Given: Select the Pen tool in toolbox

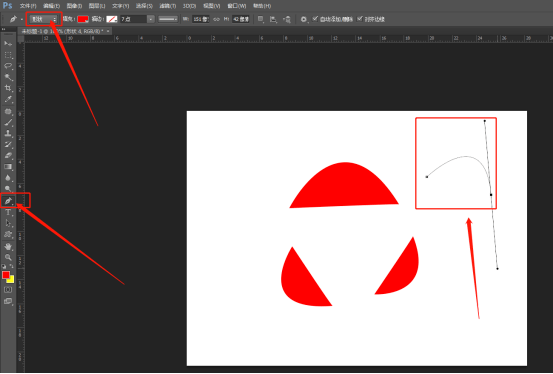Looking at the screenshot, I should [8, 201].
